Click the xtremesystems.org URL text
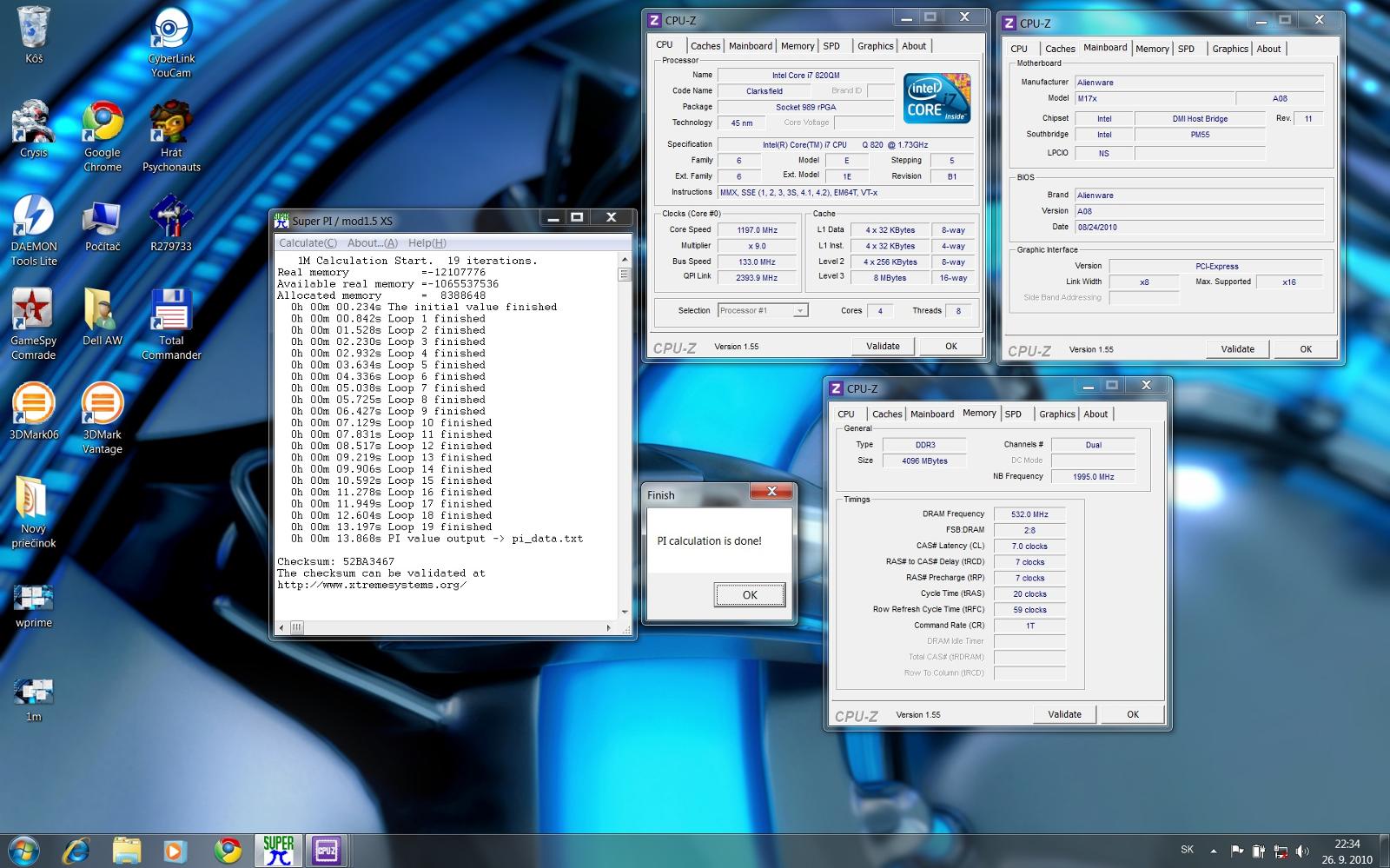 372,585
